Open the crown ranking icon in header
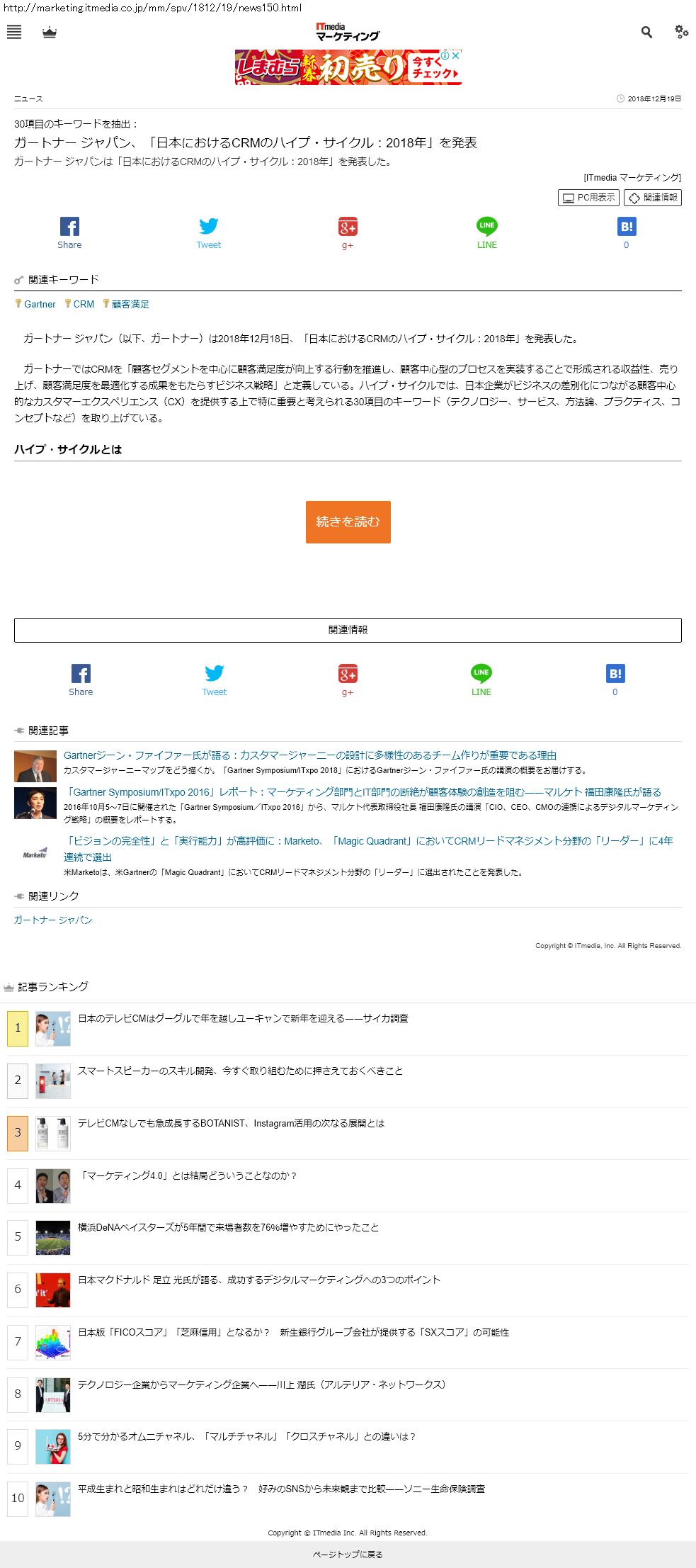696x1568 pixels. click(x=50, y=33)
